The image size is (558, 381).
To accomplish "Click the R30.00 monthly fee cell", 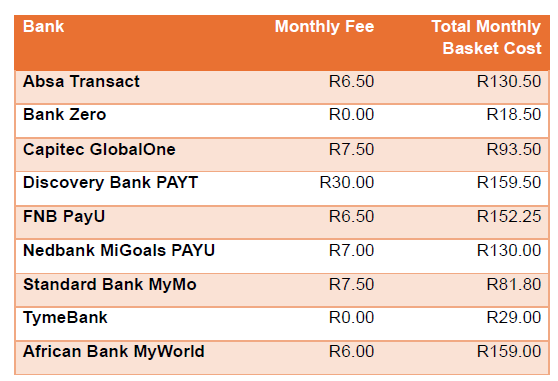I will (x=347, y=183).
